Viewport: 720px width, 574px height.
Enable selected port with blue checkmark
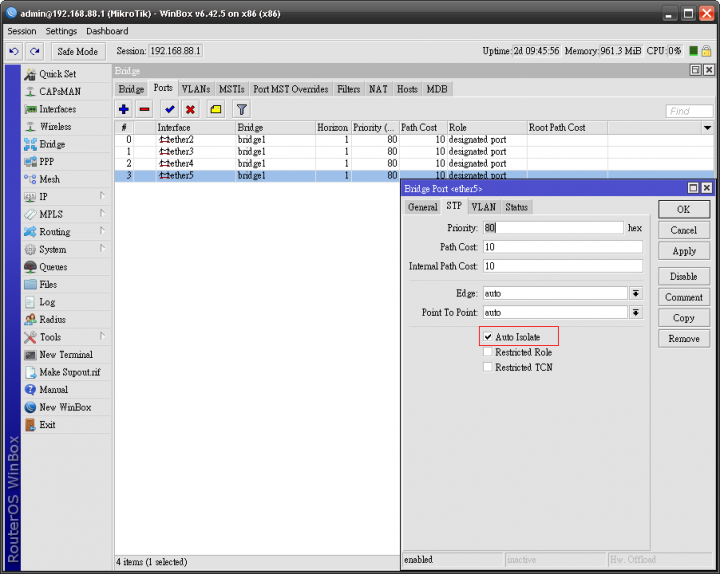coord(169,109)
